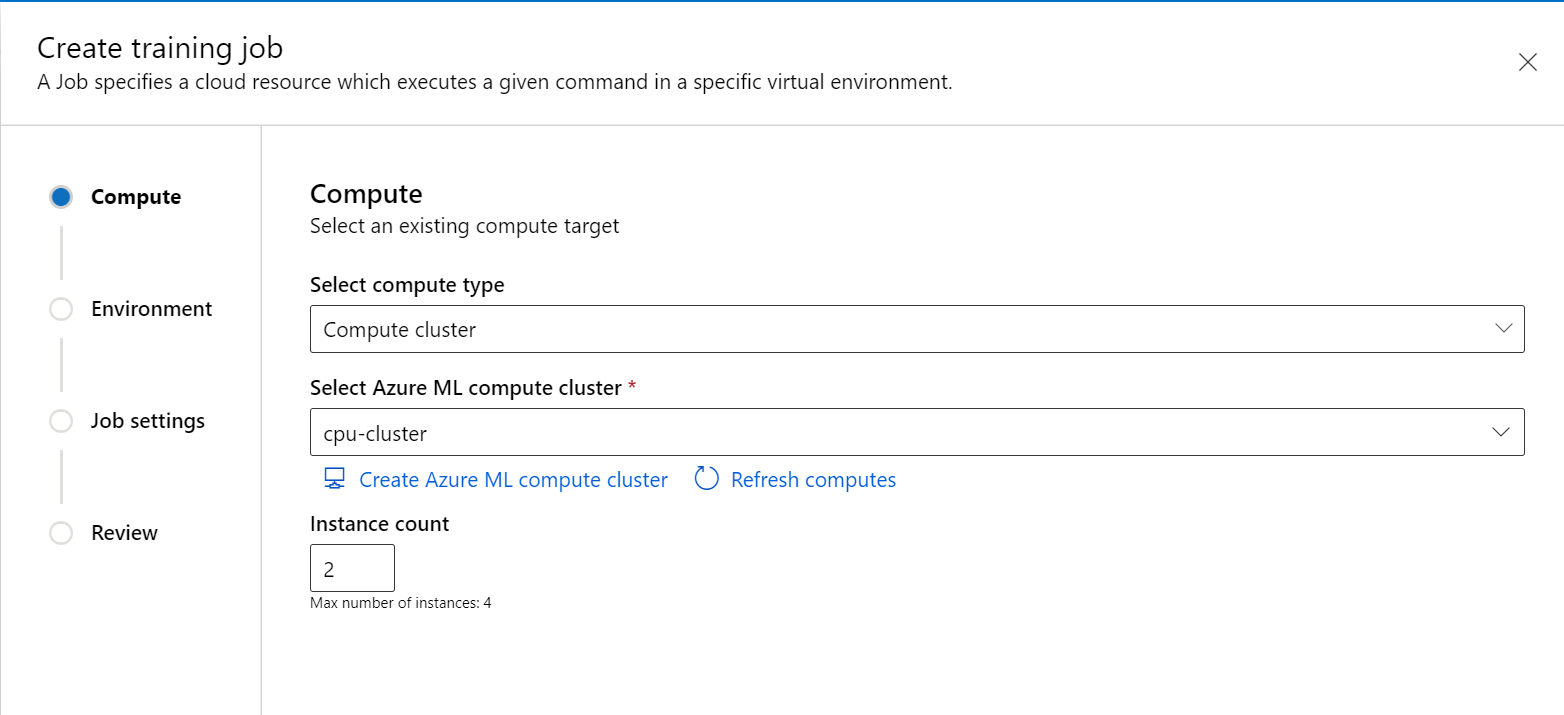The image size is (1564, 715).
Task: Click the filled Compute step circle indicator
Action: point(61,197)
